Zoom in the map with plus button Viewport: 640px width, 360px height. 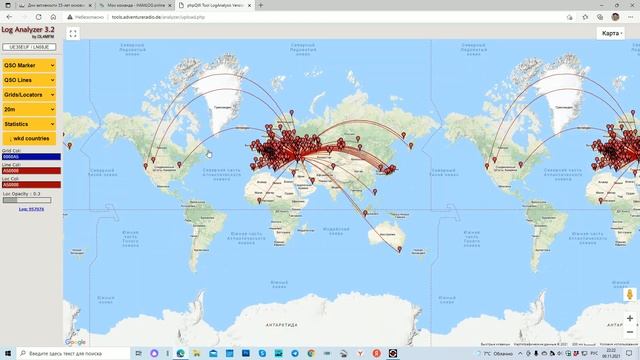point(630,318)
